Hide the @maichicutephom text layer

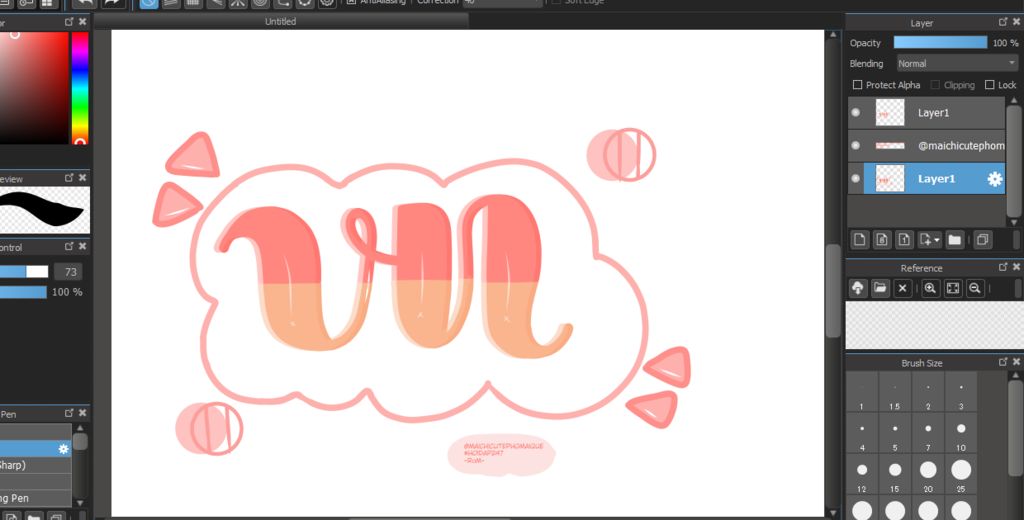856,145
